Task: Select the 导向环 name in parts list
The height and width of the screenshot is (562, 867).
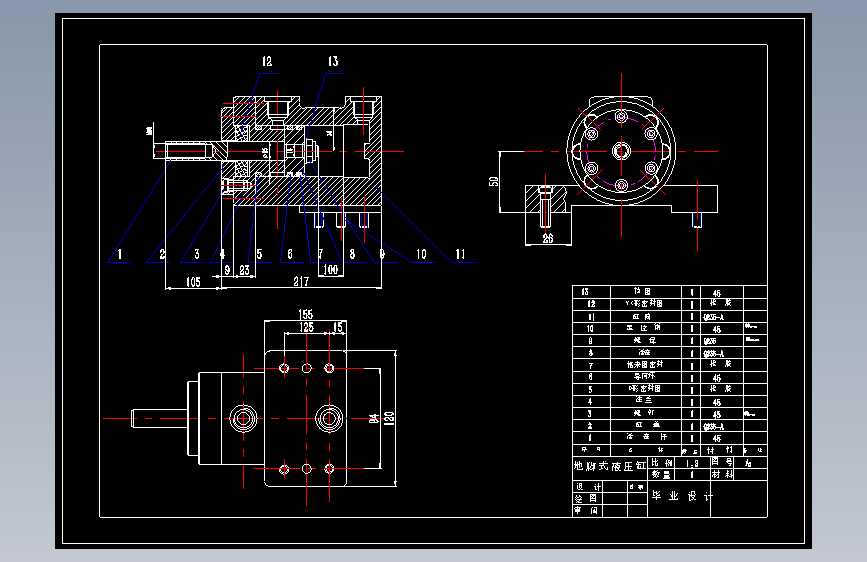Action: pos(644,376)
